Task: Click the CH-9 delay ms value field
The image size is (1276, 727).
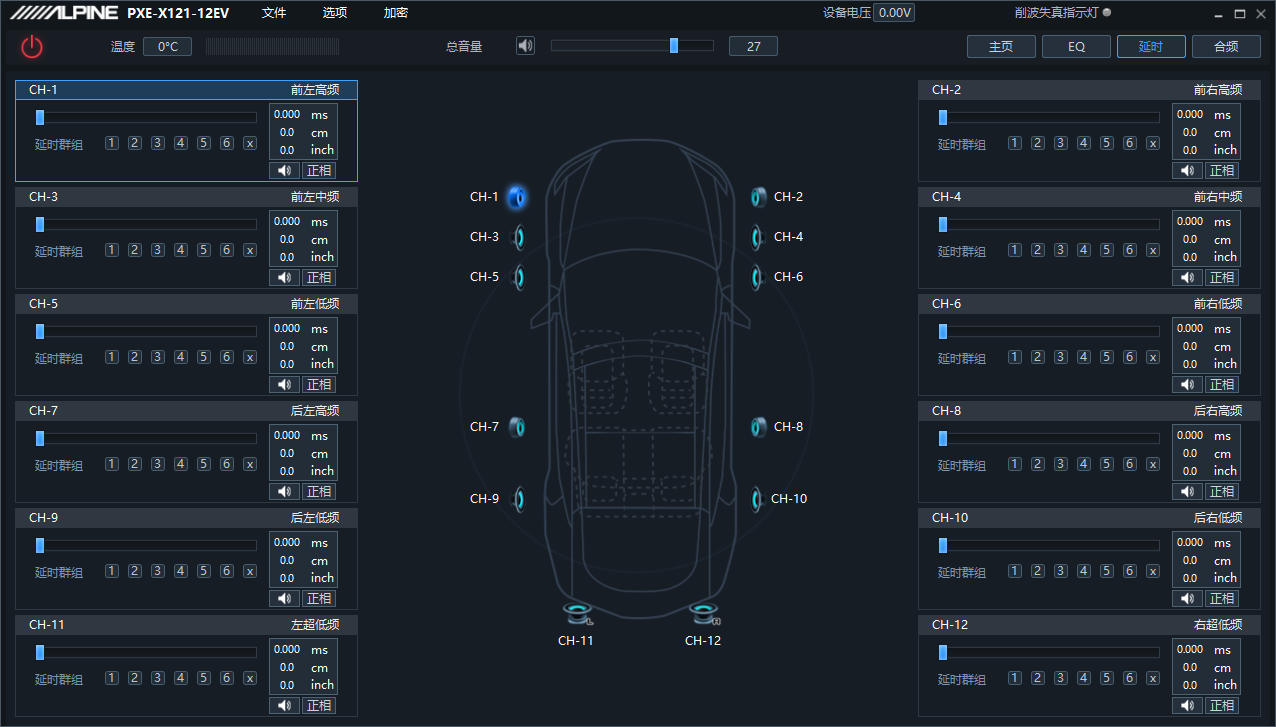Action: tap(287, 542)
